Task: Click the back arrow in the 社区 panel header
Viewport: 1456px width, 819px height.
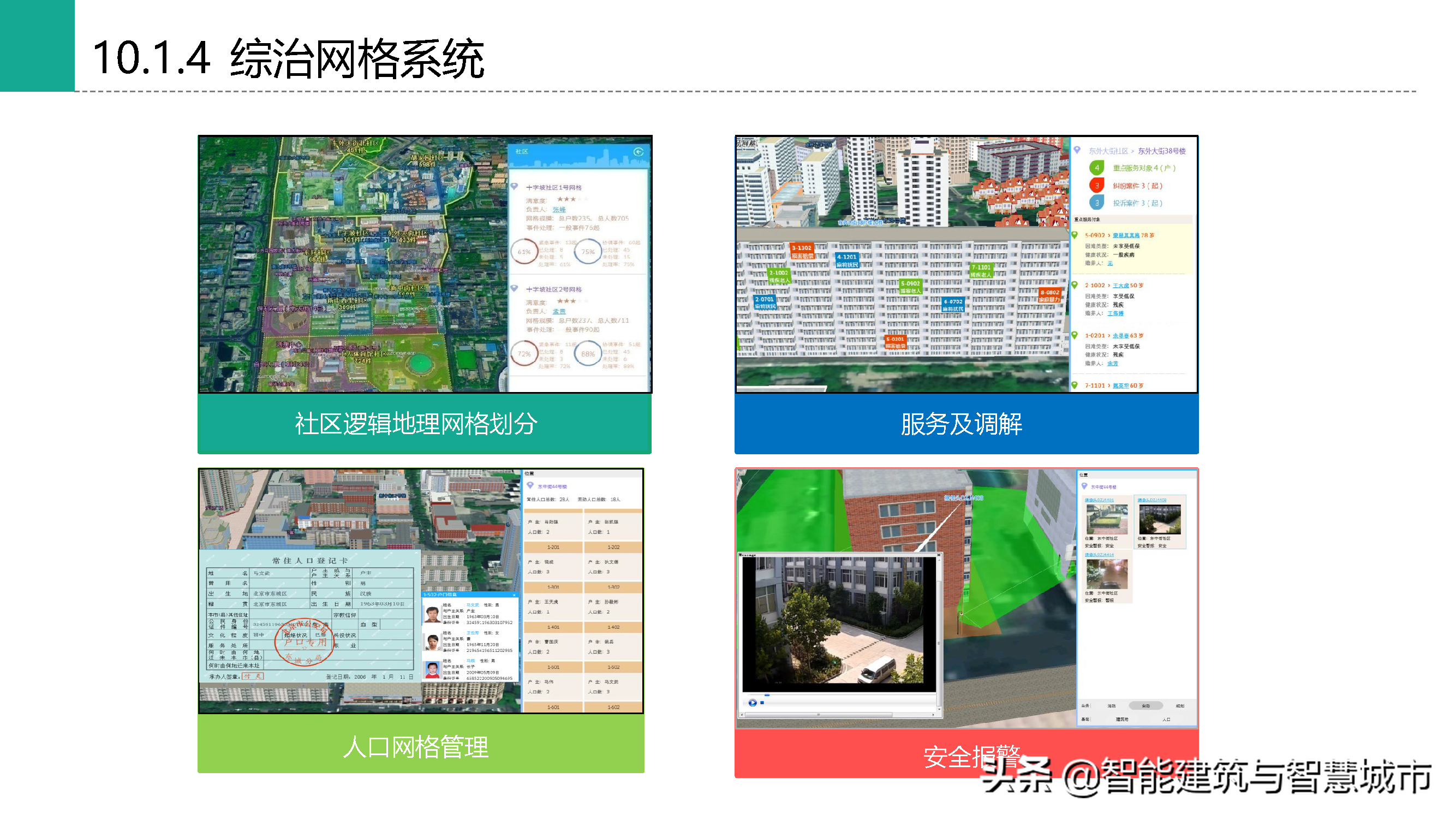Action: tap(638, 152)
